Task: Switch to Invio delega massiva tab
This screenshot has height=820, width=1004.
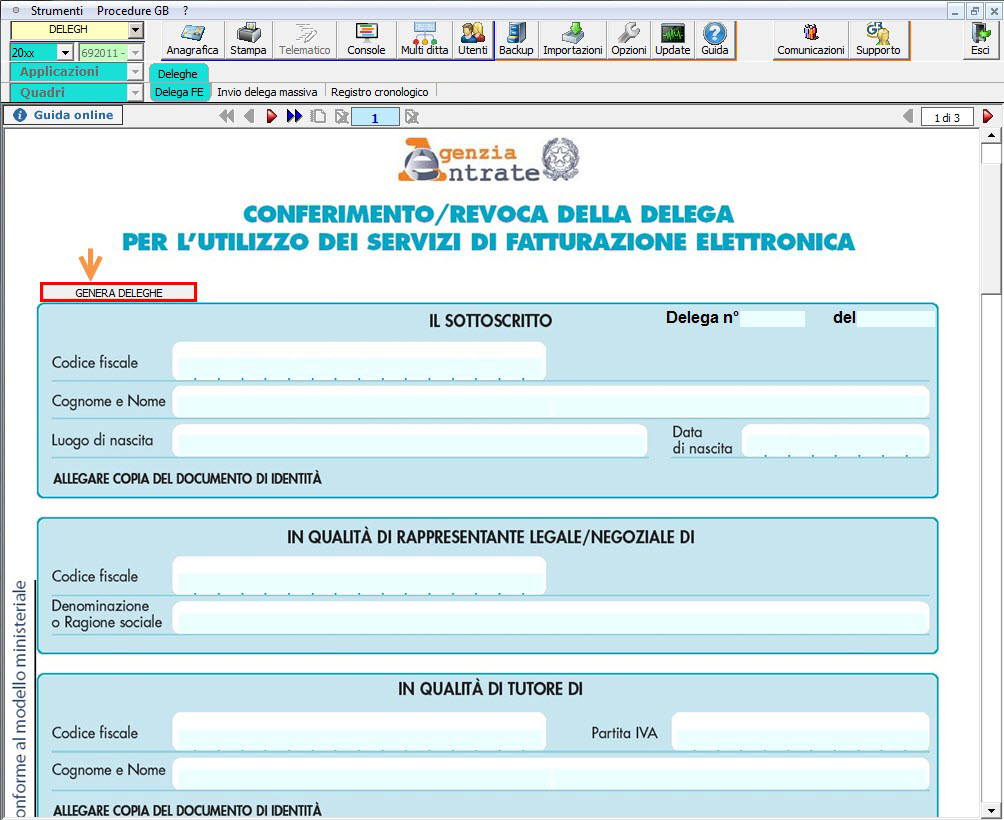Action: point(267,92)
